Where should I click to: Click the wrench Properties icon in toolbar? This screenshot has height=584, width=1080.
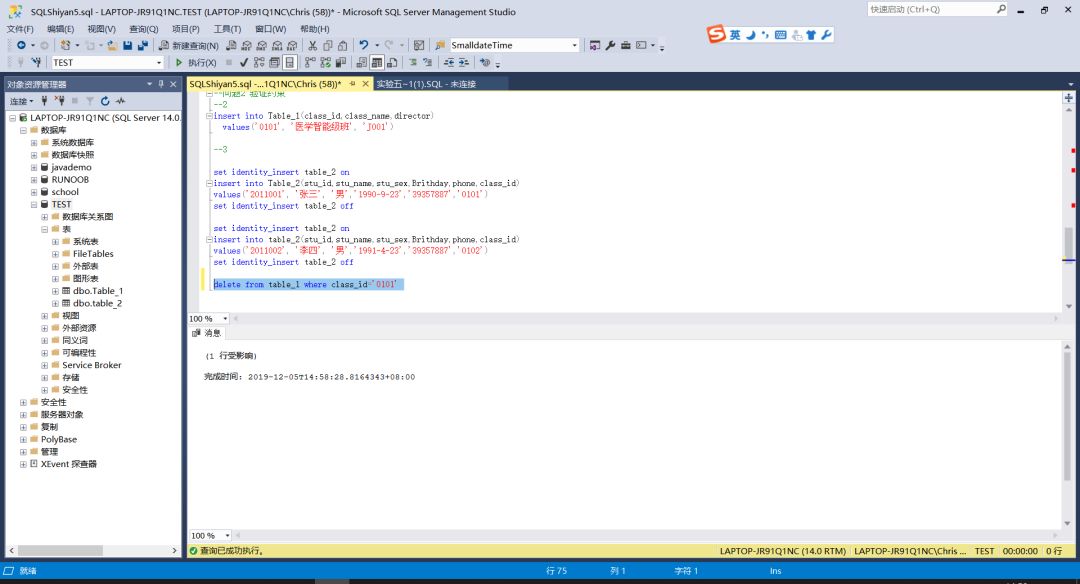(610, 46)
